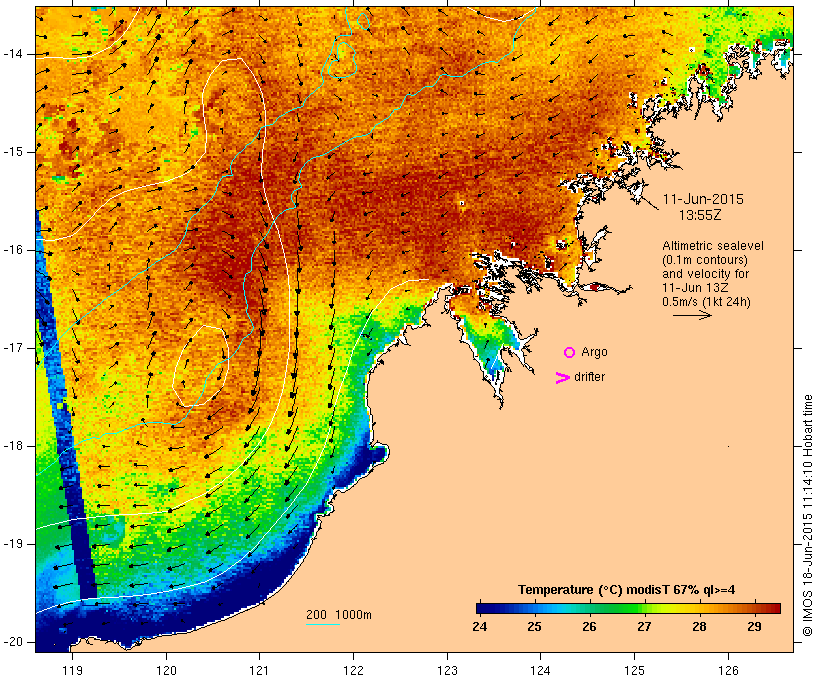Click colorbar tick label 25
The image size is (820, 680).
pos(534,627)
